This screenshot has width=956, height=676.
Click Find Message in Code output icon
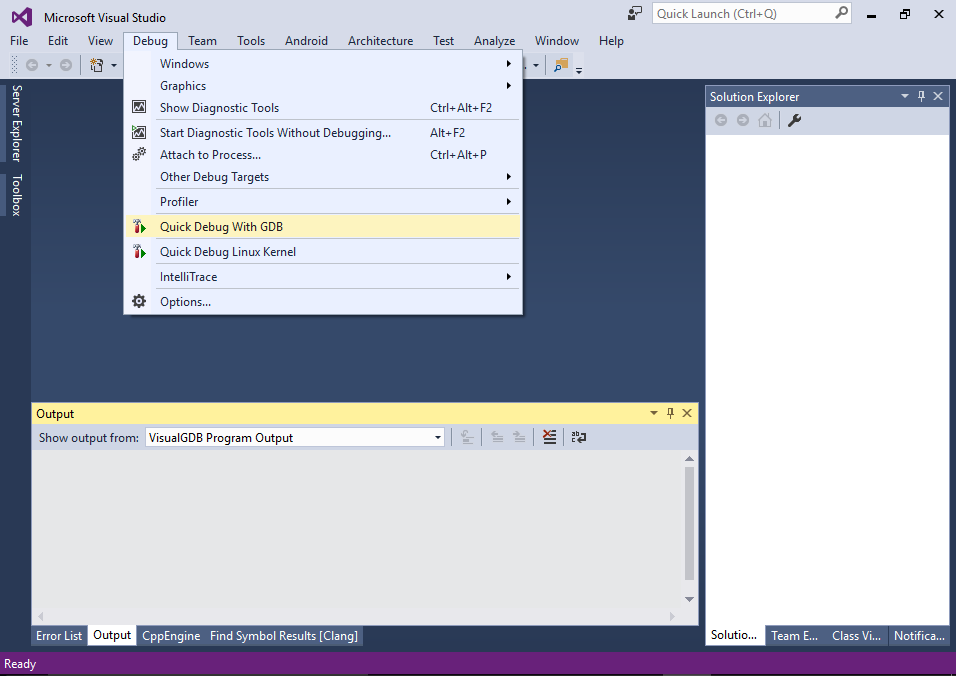[x=468, y=437]
